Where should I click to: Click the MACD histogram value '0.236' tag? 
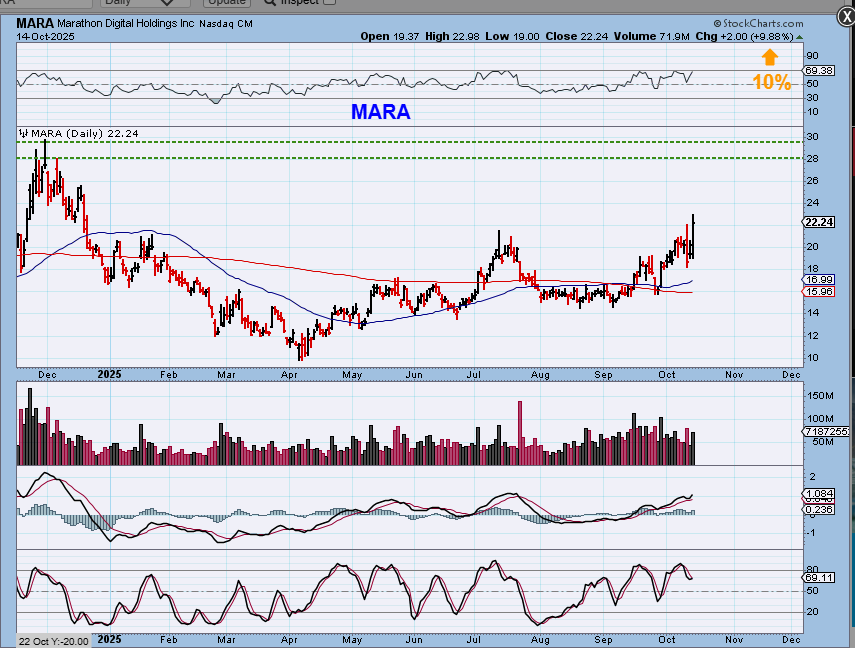819,509
